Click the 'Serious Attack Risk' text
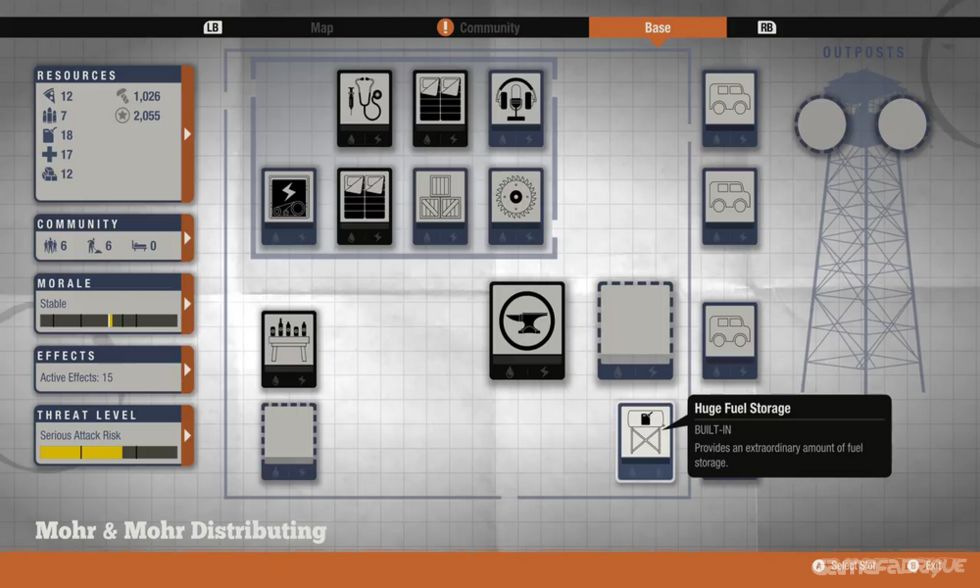This screenshot has width=980, height=588. [x=80, y=435]
